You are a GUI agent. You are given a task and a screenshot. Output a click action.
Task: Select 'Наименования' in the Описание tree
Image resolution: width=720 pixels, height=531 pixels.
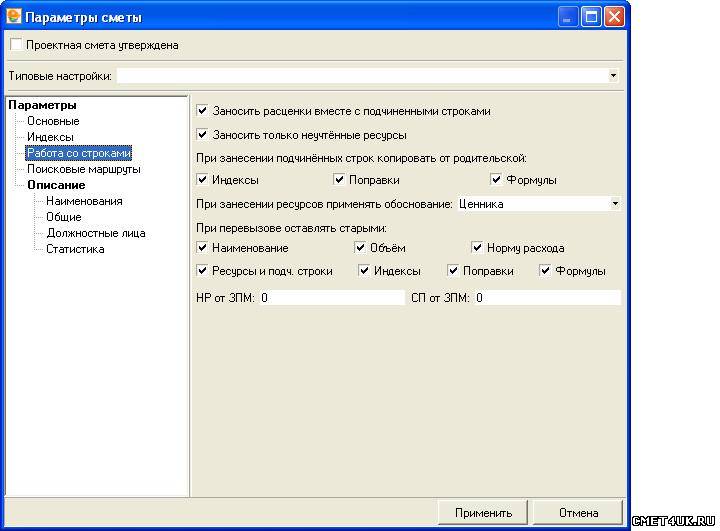pyautogui.click(x=84, y=201)
